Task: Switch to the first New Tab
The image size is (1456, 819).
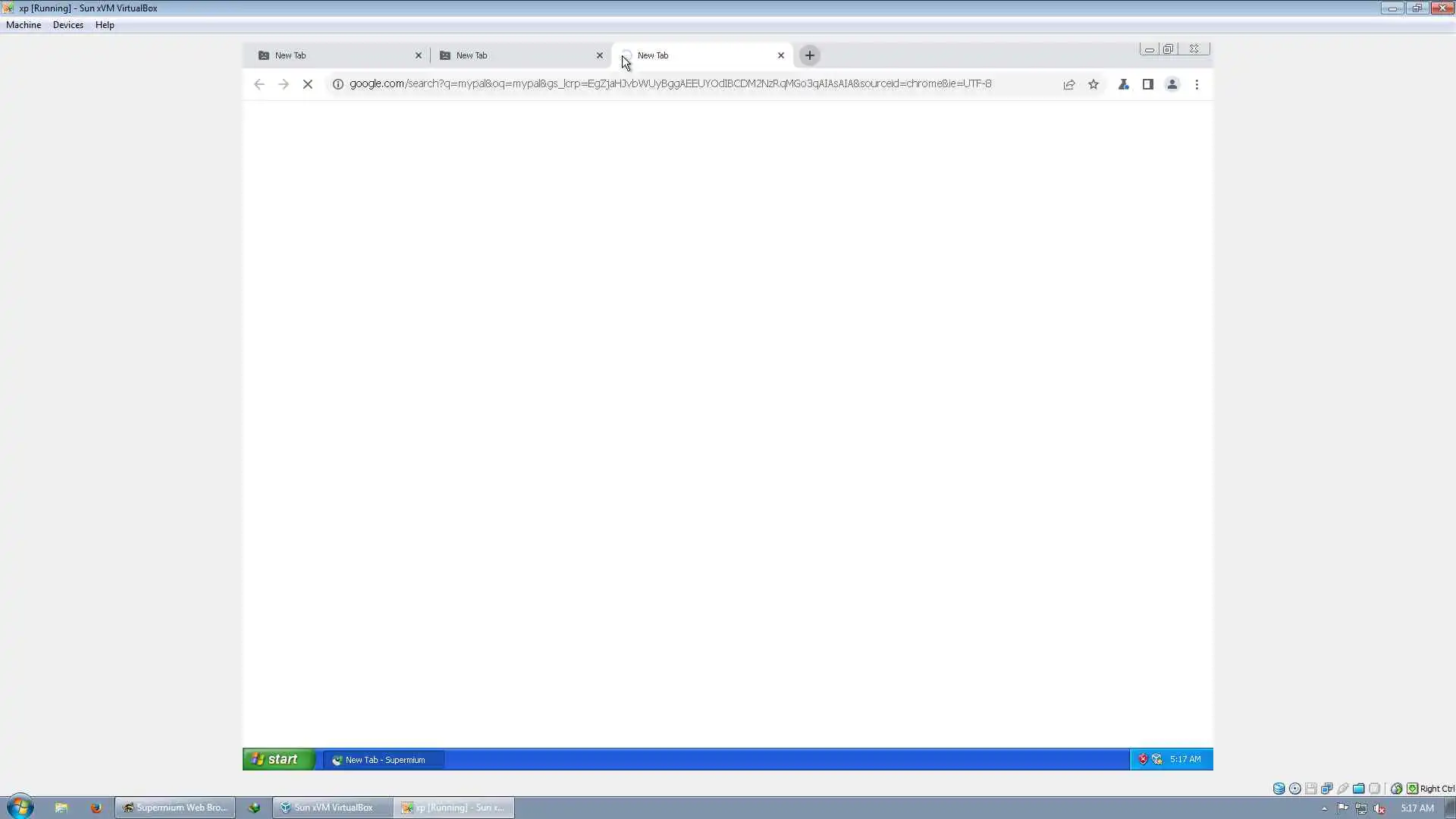Action: tap(334, 55)
